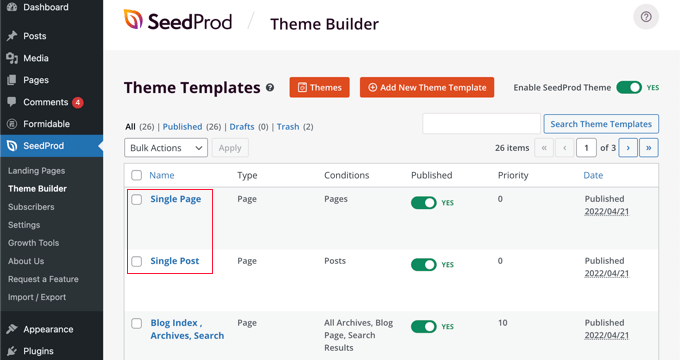Image resolution: width=680 pixels, height=360 pixels.
Task: Click the Search Theme Templates button
Action: (601, 124)
